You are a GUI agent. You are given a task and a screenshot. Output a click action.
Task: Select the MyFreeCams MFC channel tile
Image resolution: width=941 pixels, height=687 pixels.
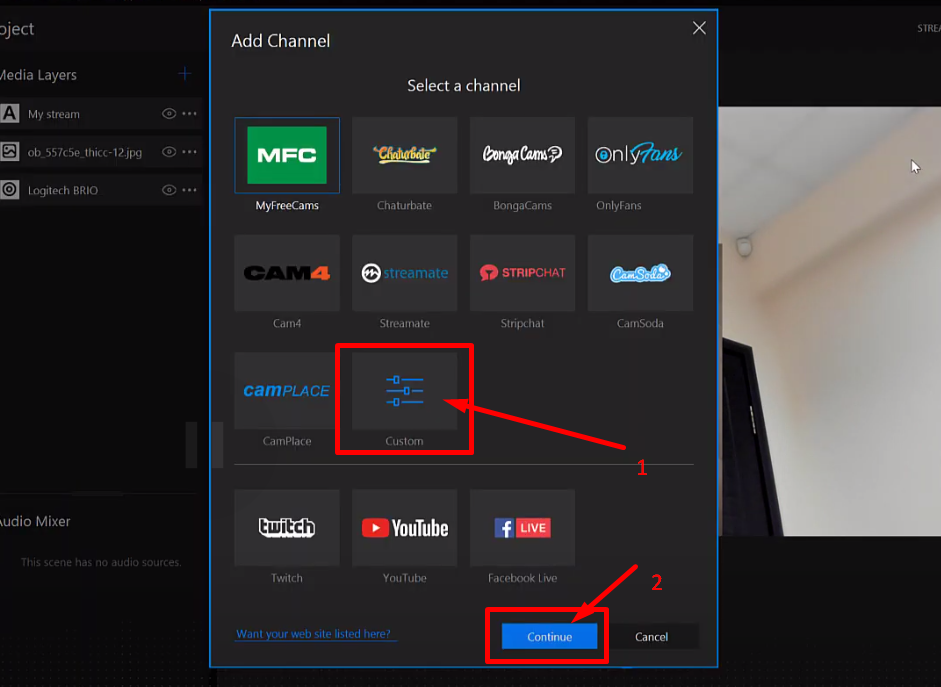[x=287, y=155]
